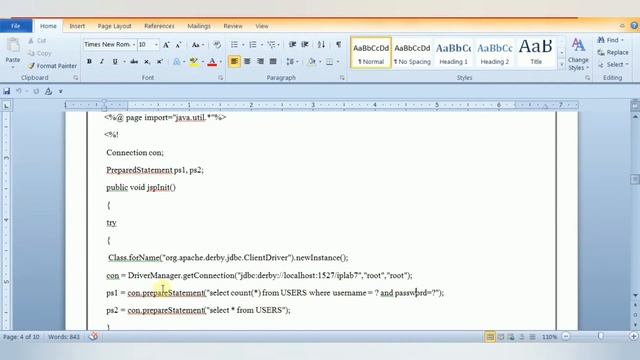Viewport: 640px width, 360px height.
Task: Click the Copy command
Action: [40, 53]
